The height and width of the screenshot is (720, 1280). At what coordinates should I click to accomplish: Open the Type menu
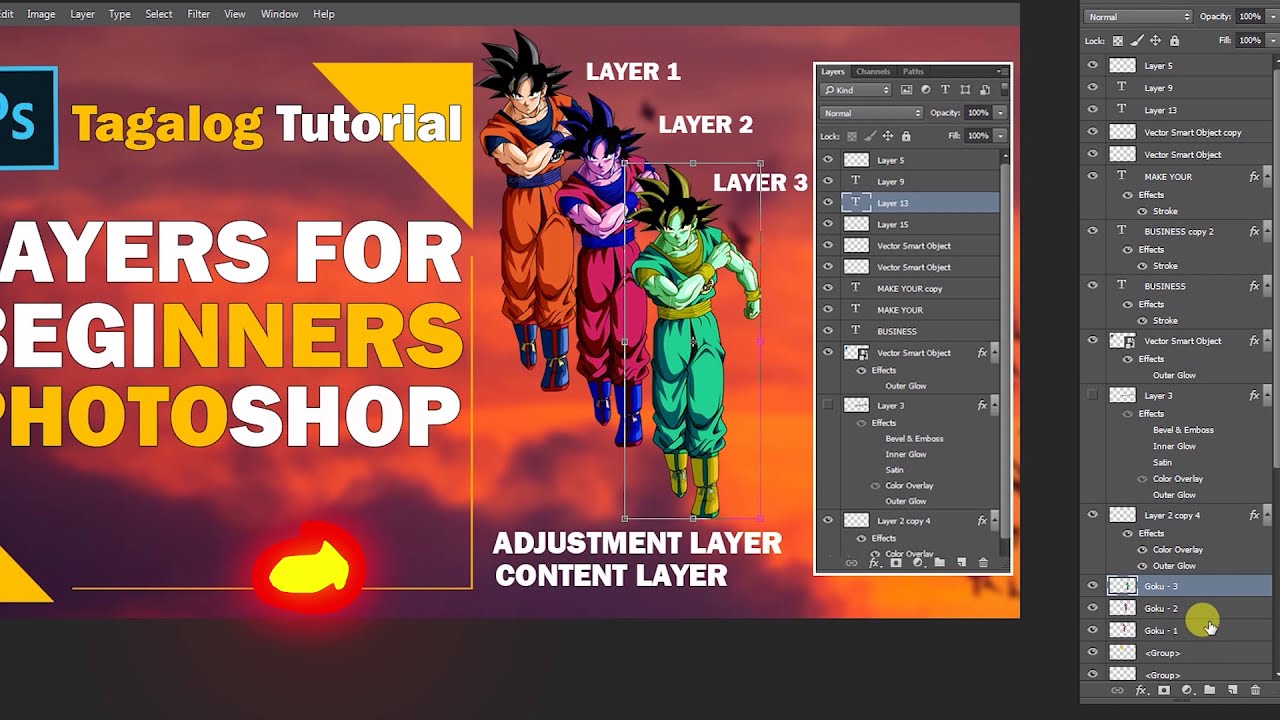point(120,14)
